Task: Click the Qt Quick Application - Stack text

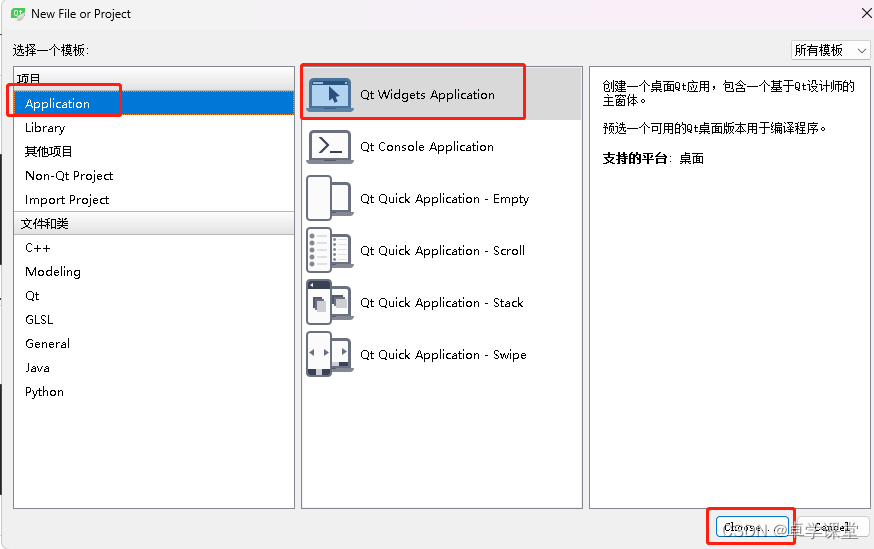Action: click(441, 303)
